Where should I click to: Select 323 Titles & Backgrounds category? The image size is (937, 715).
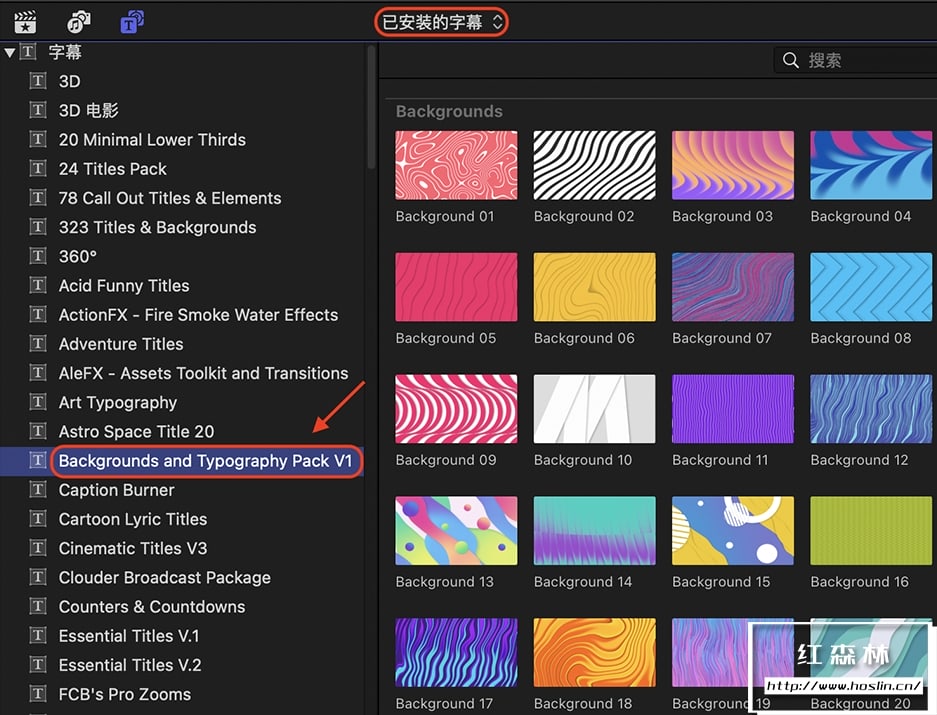coord(157,228)
